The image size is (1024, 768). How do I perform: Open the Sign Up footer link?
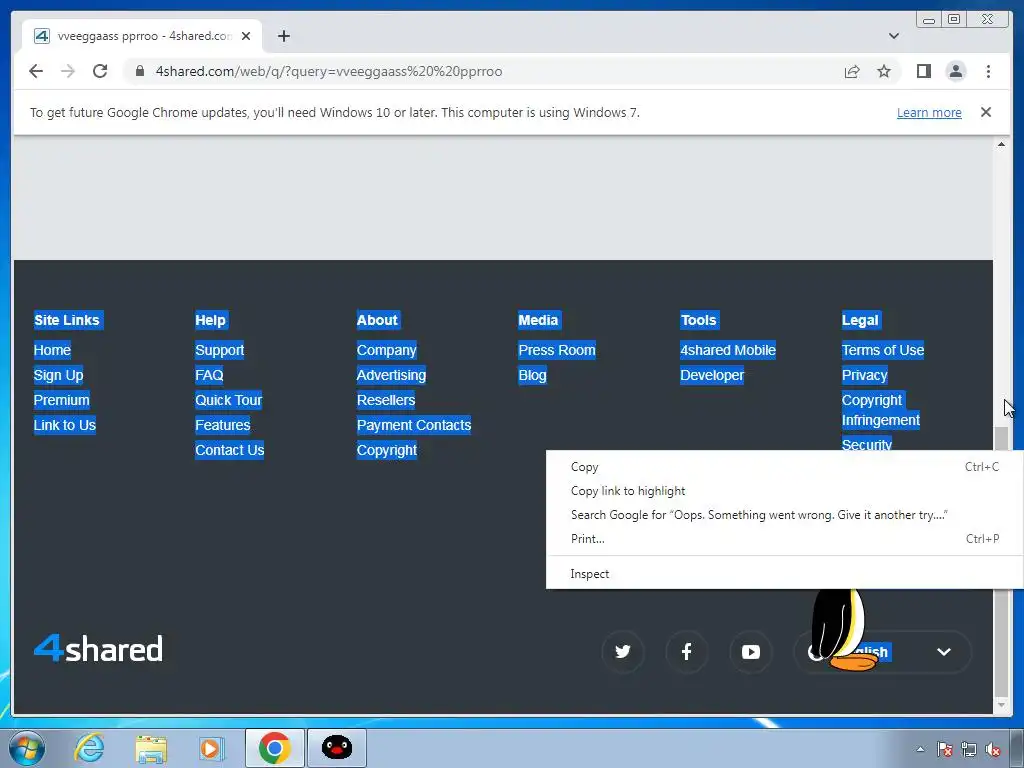(59, 375)
